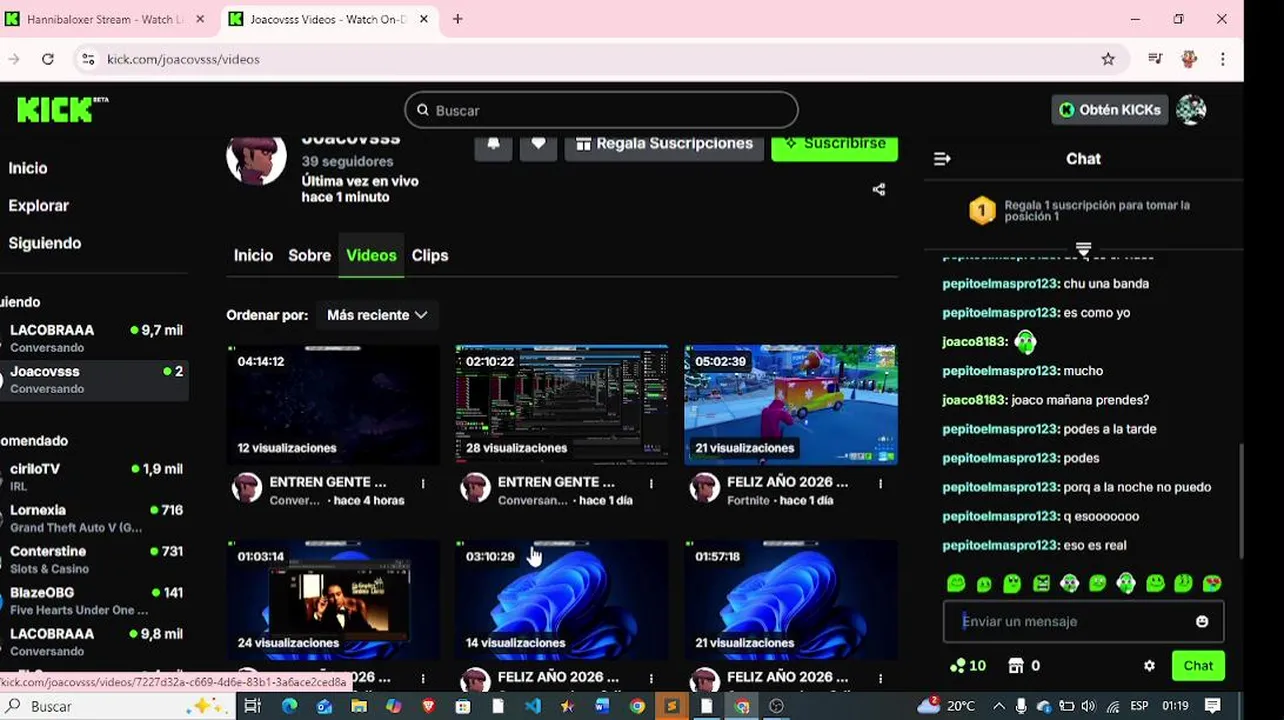1284x720 pixels.
Task: Open the first LACOBRAAA channel with 9,7 mil viewers
Action: (94, 338)
